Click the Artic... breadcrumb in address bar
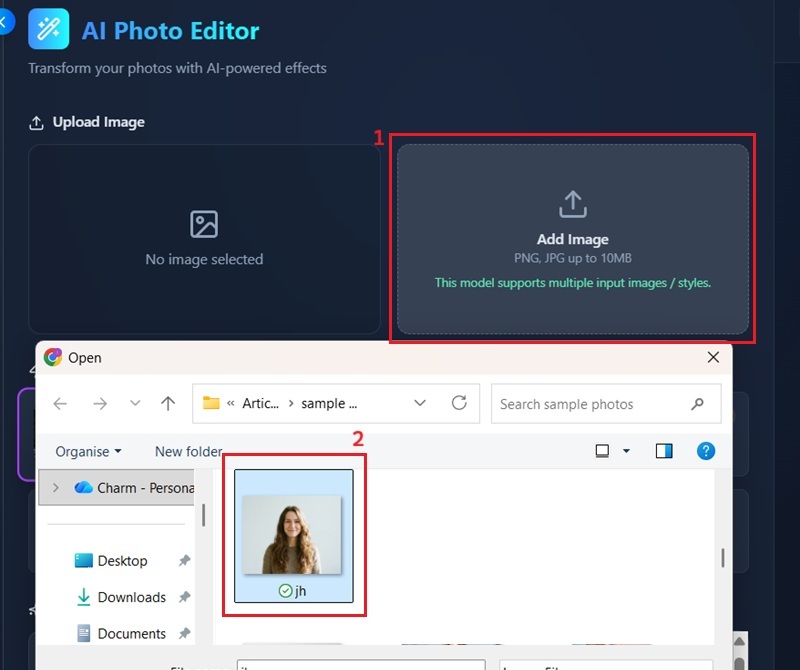 [x=261, y=403]
